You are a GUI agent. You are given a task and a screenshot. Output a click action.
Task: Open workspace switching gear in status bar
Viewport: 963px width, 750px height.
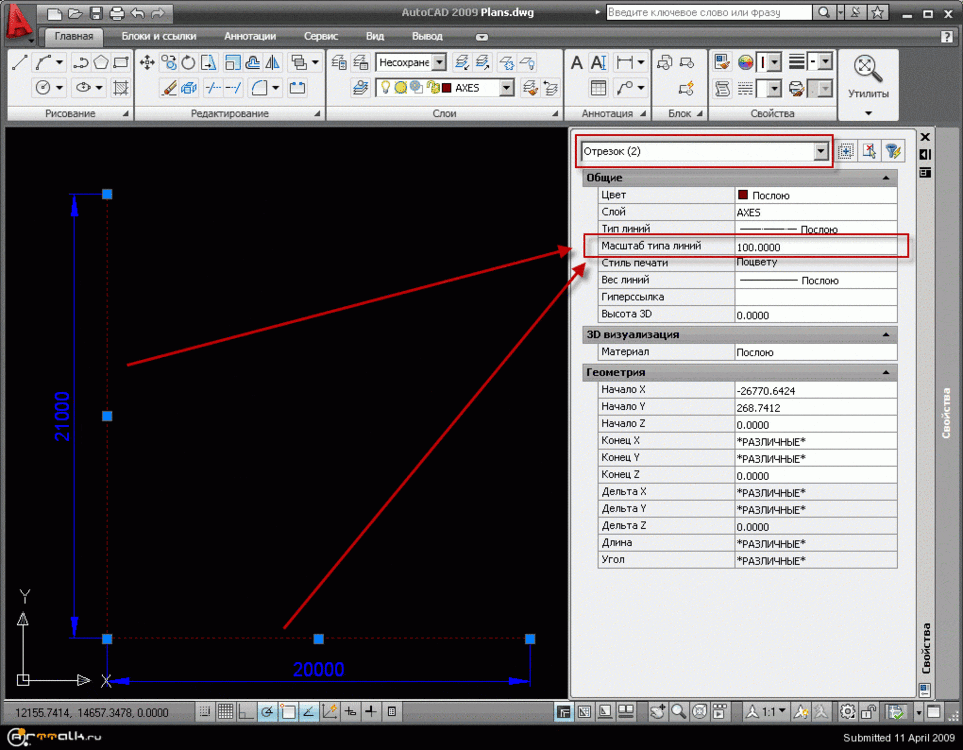click(848, 712)
